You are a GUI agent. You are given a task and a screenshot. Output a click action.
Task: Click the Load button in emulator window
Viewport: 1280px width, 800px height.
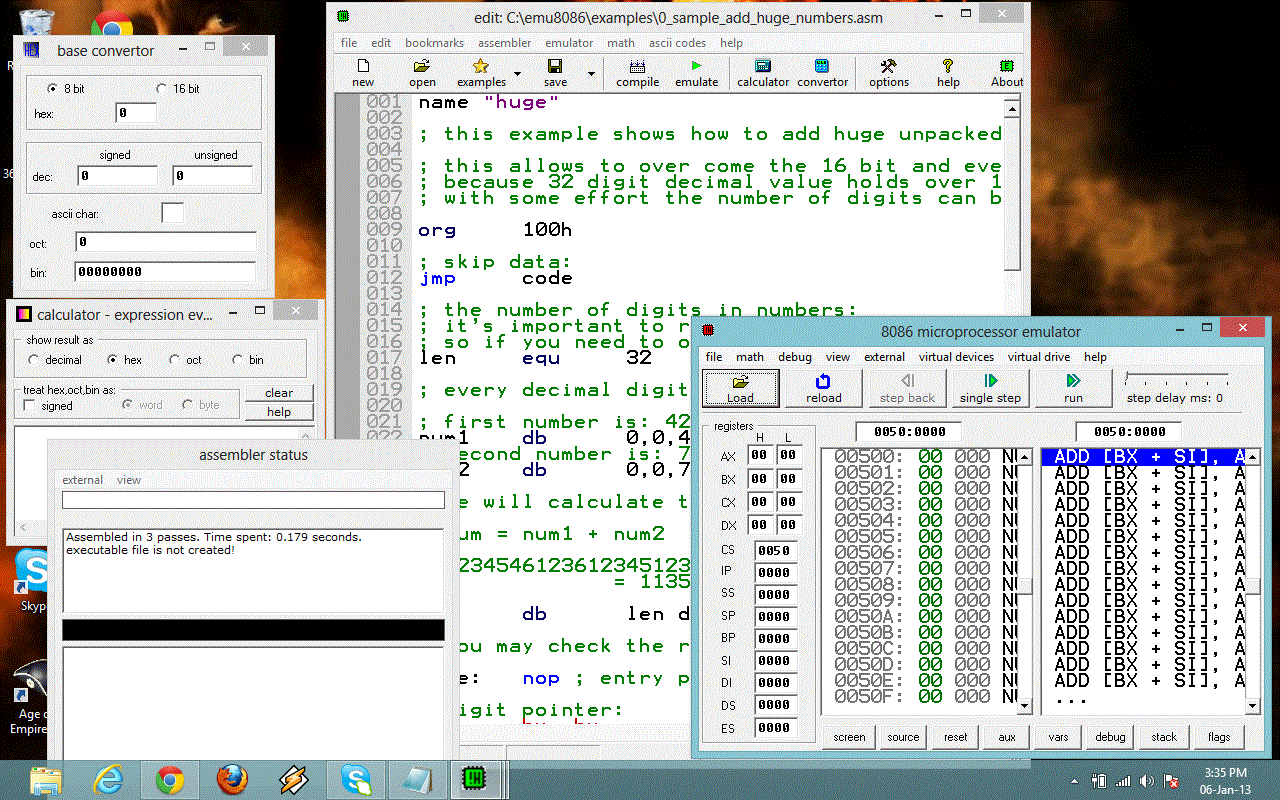(x=741, y=388)
